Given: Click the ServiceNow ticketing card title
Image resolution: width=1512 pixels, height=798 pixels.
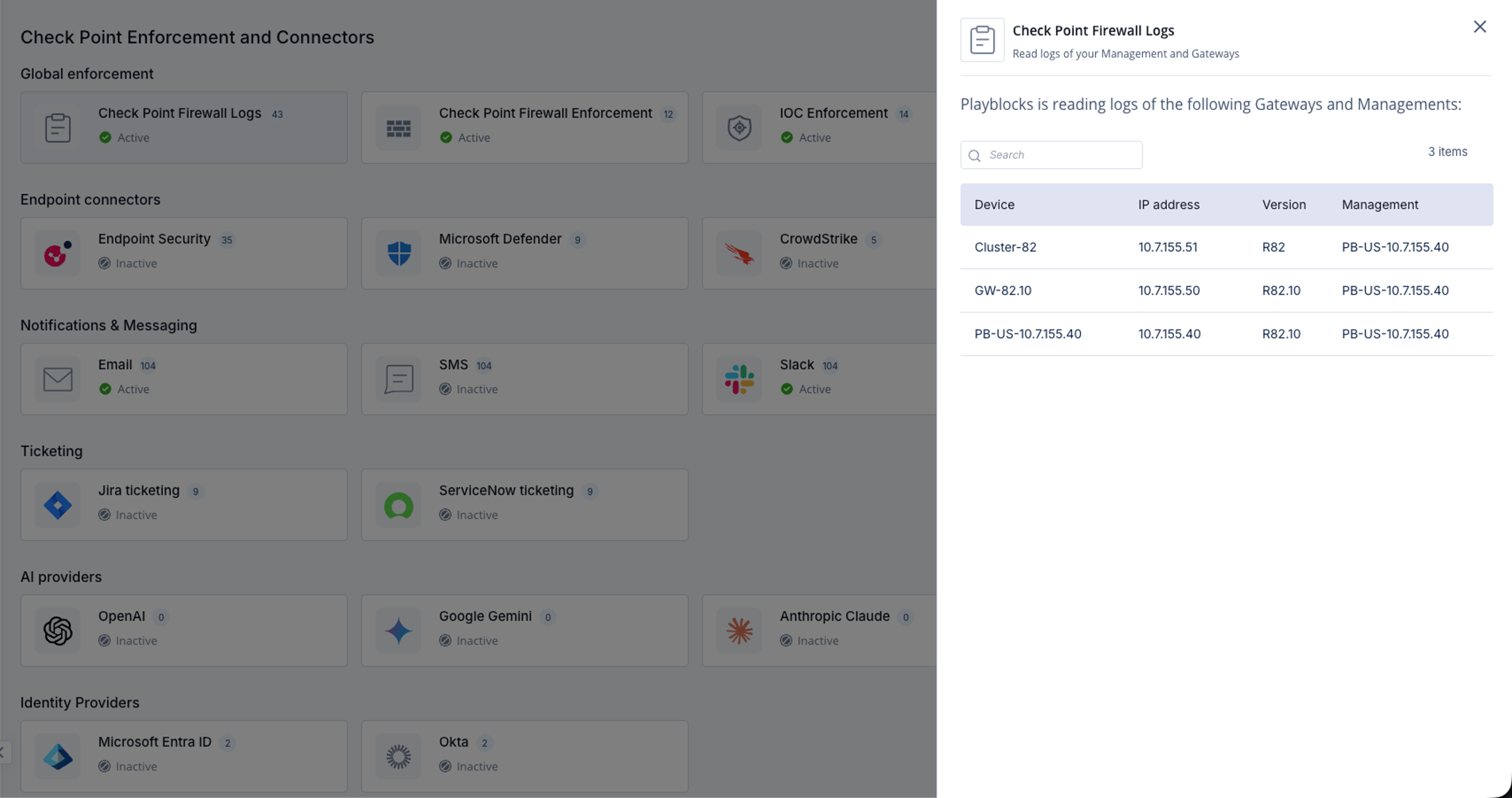Looking at the screenshot, I should [506, 490].
